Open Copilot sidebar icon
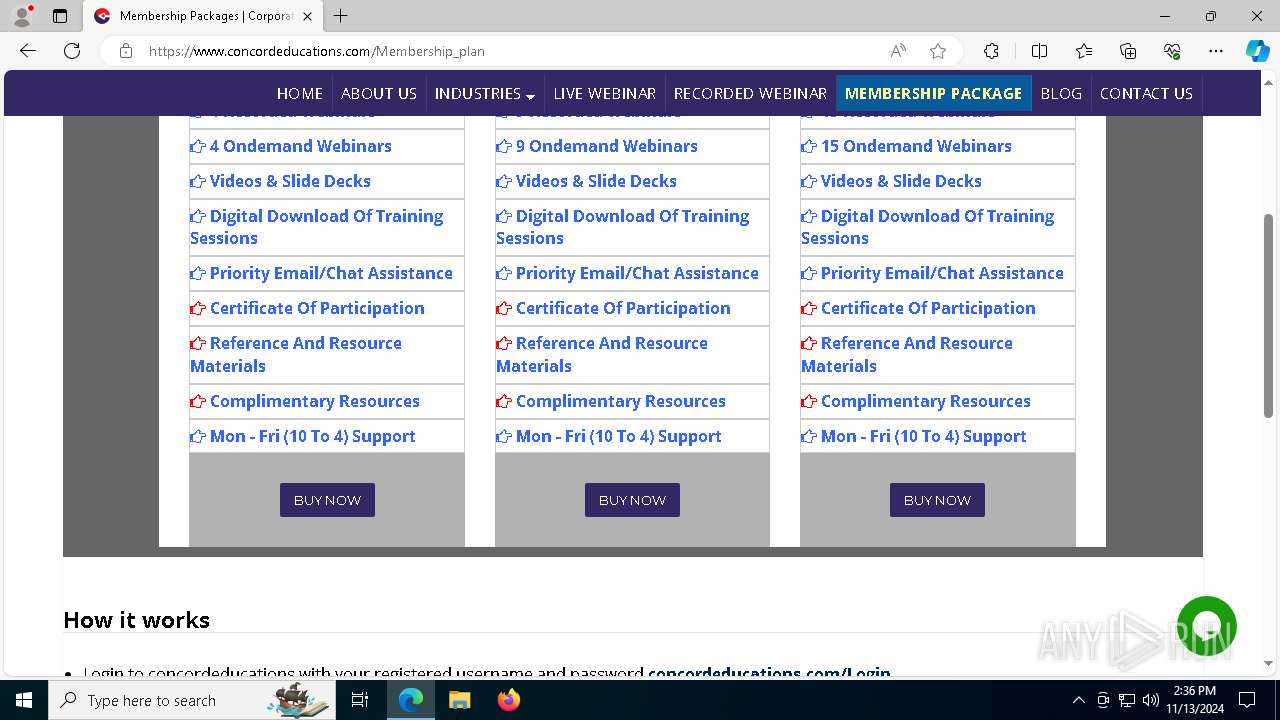 click(x=1257, y=51)
